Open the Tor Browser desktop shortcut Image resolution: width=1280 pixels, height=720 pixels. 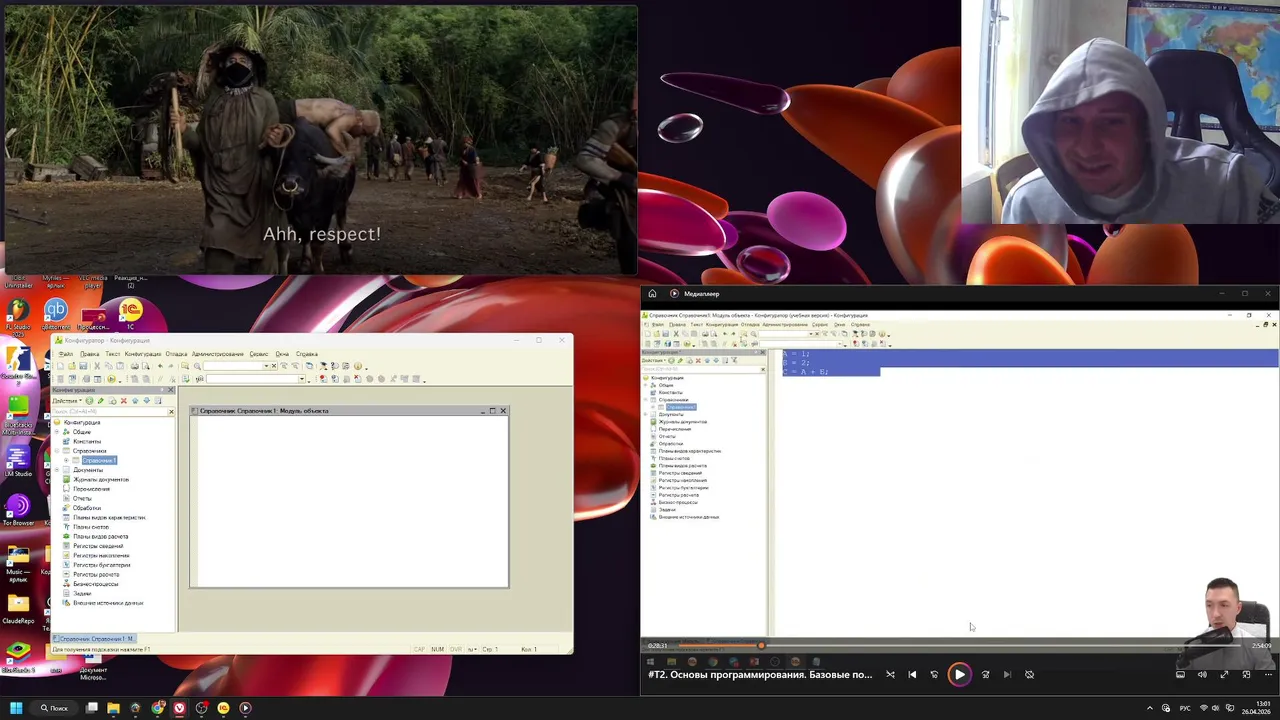click(17, 510)
